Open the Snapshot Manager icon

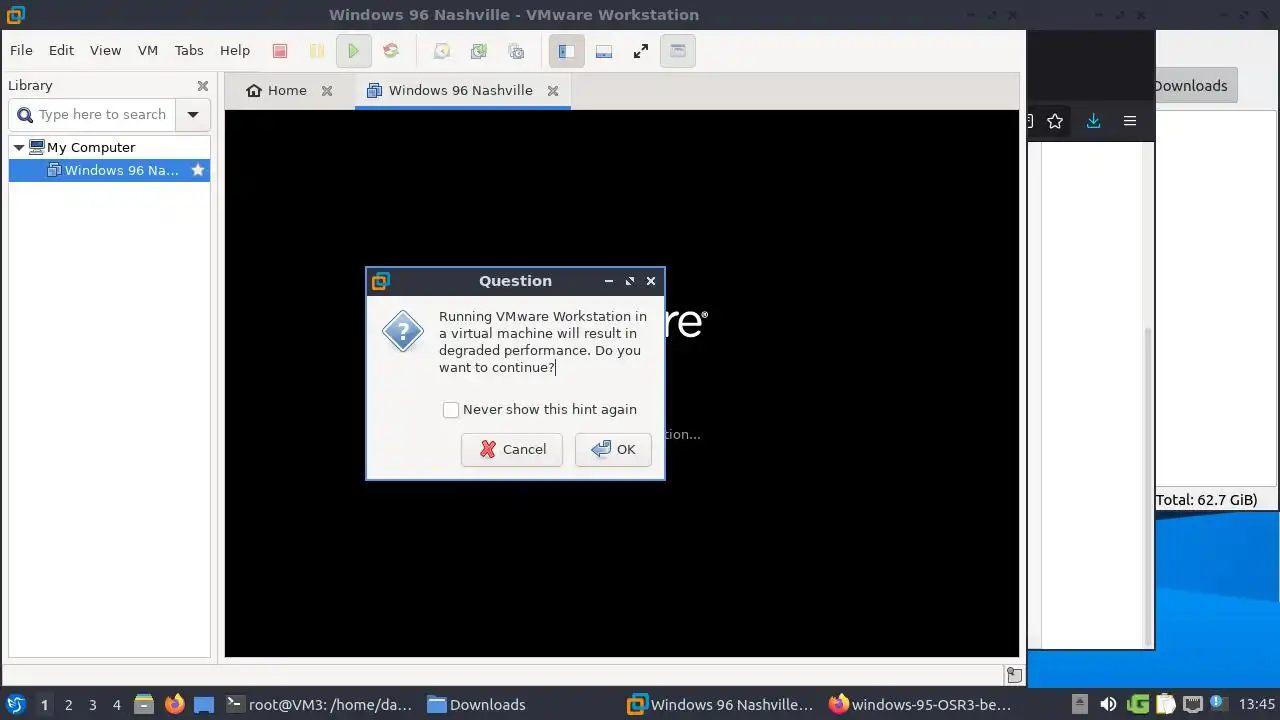coord(516,51)
